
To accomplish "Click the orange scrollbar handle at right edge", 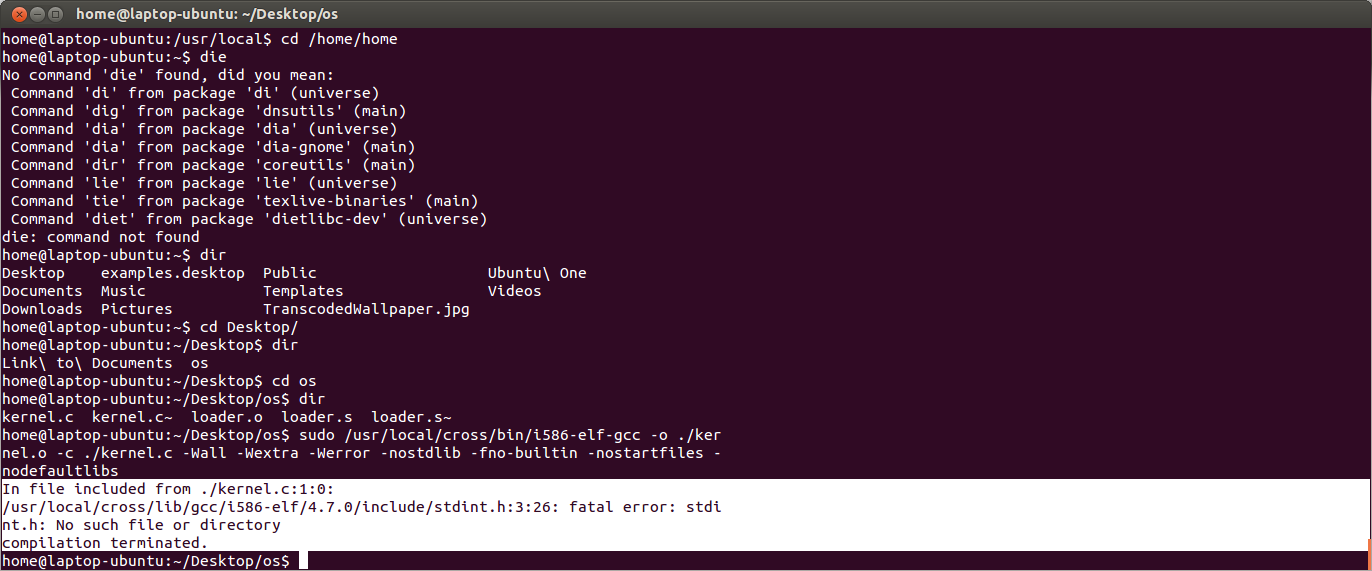I will [x=1369, y=553].
